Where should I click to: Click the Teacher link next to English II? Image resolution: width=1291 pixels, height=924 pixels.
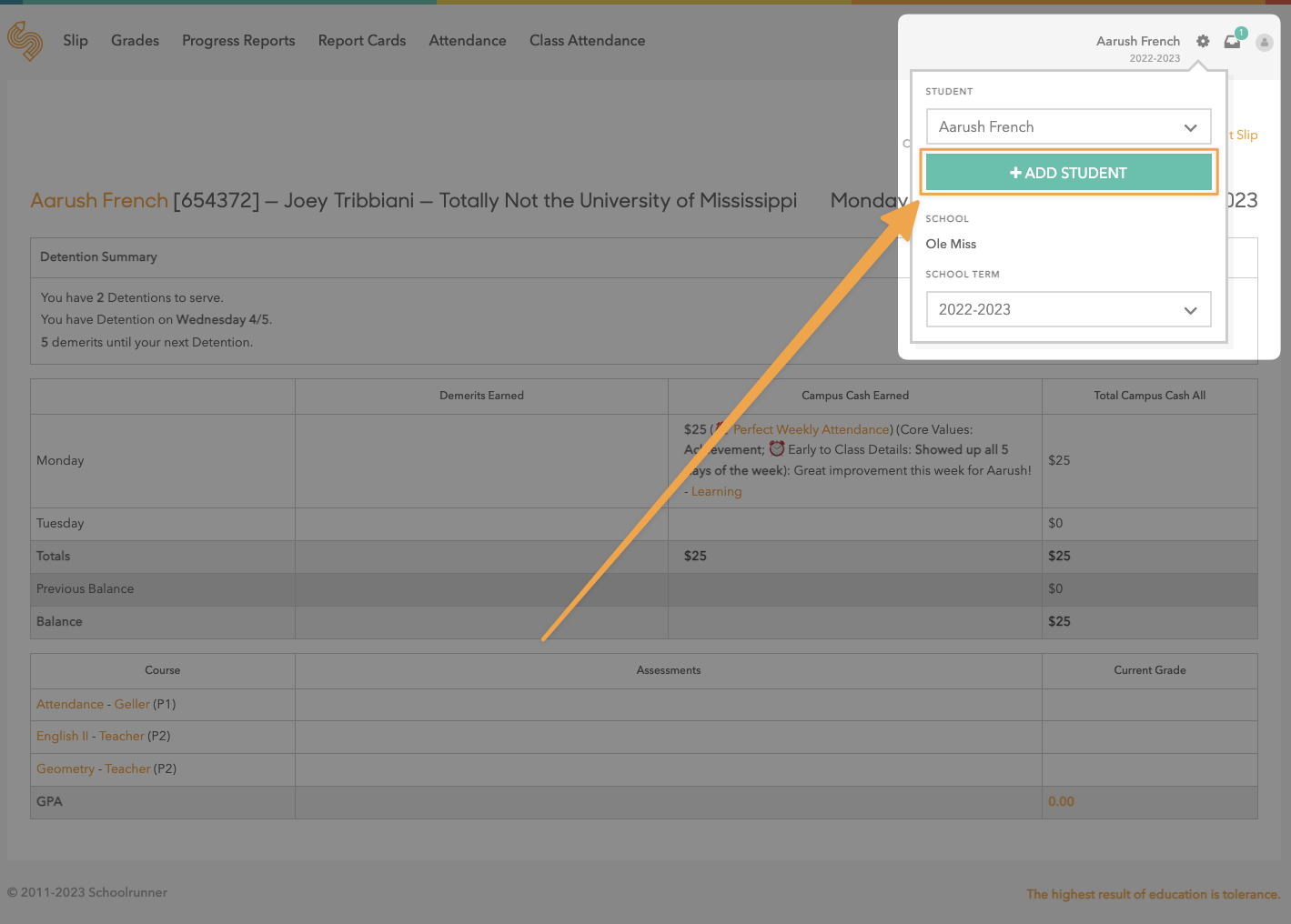pos(122,736)
